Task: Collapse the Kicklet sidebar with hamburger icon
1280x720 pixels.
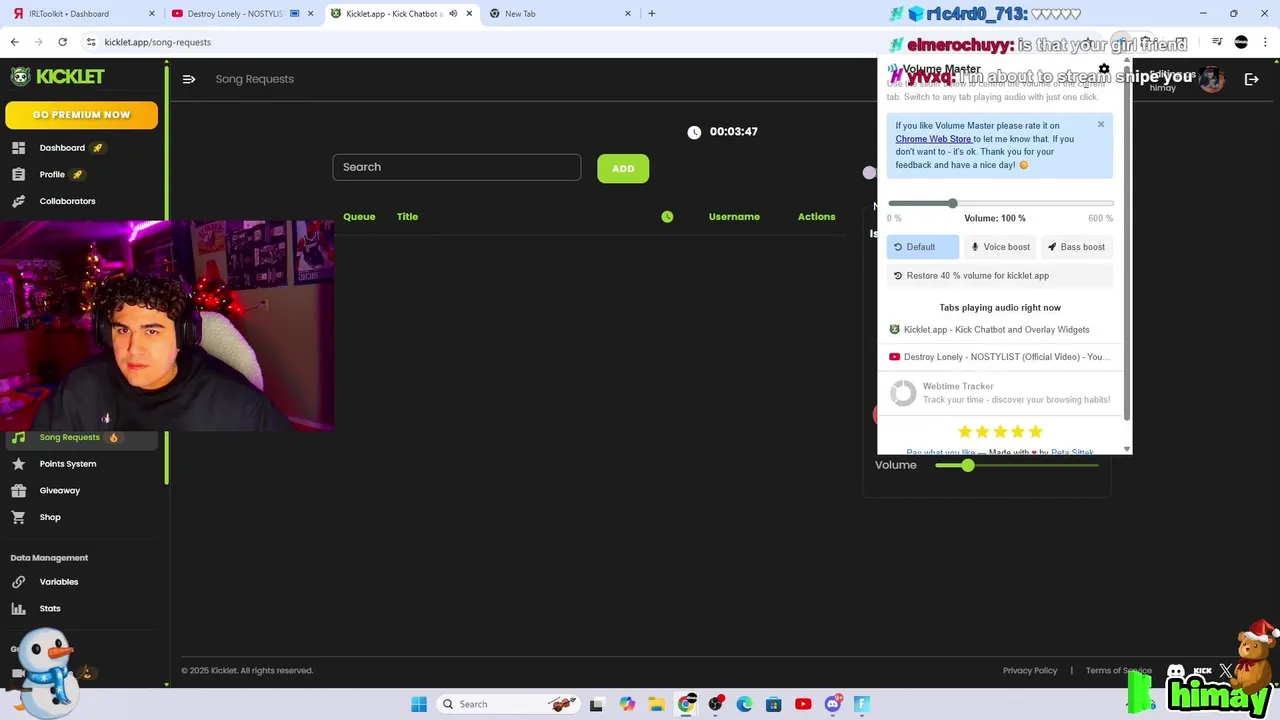Action: coord(189,79)
